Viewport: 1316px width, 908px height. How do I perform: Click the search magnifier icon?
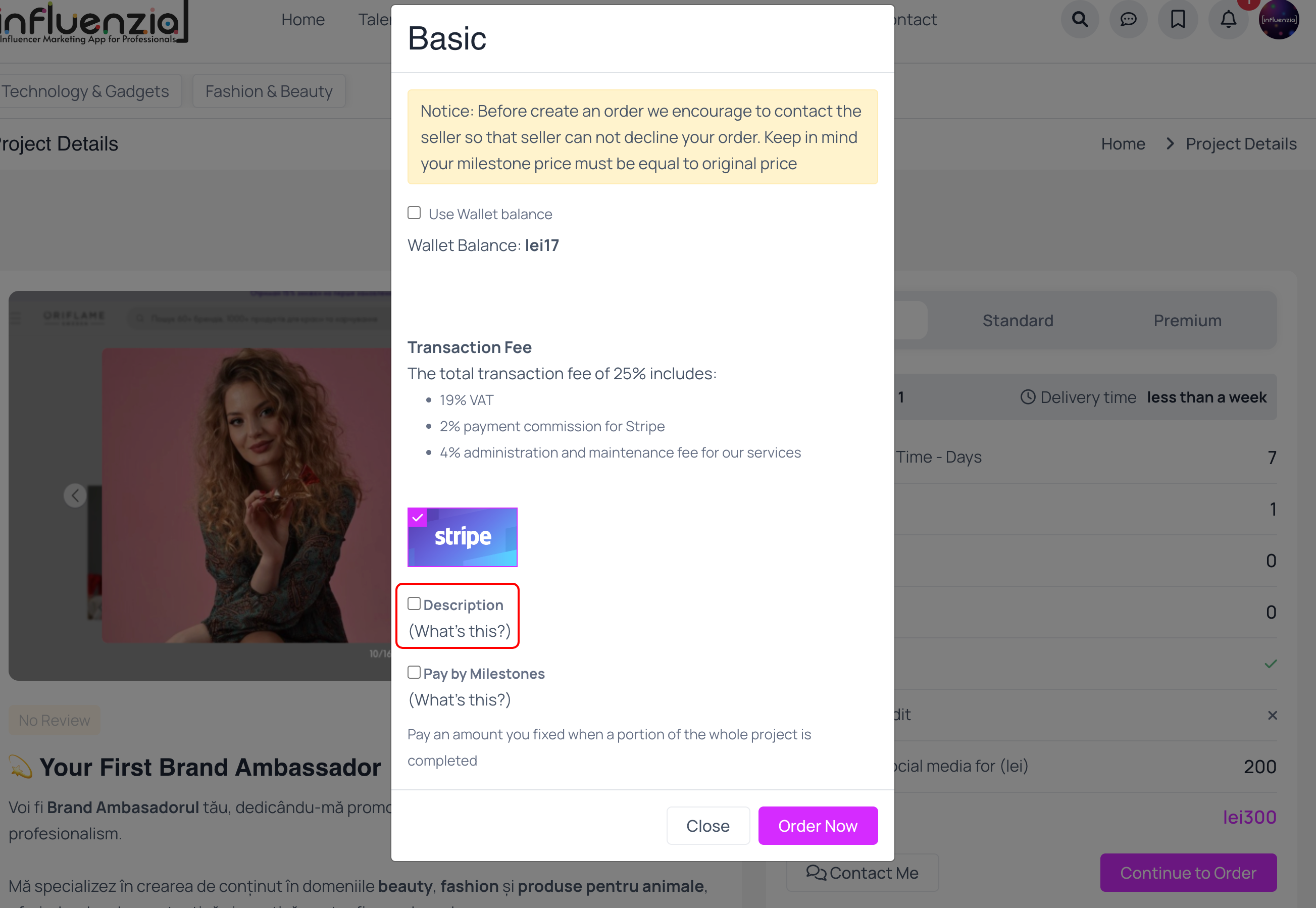pyautogui.click(x=1079, y=20)
